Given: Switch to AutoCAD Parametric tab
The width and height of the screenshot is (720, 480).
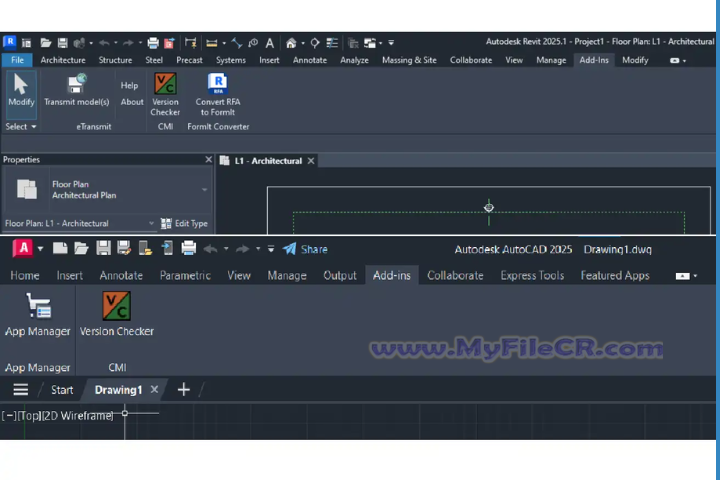Looking at the screenshot, I should [x=185, y=275].
